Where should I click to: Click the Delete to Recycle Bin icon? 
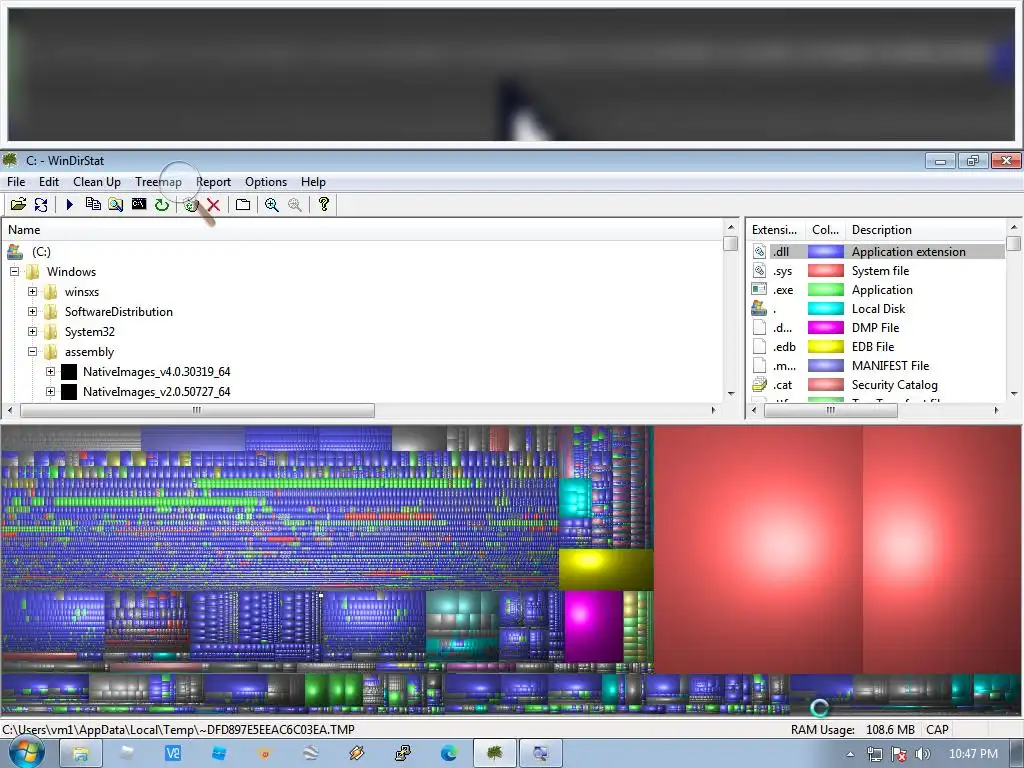coord(191,205)
